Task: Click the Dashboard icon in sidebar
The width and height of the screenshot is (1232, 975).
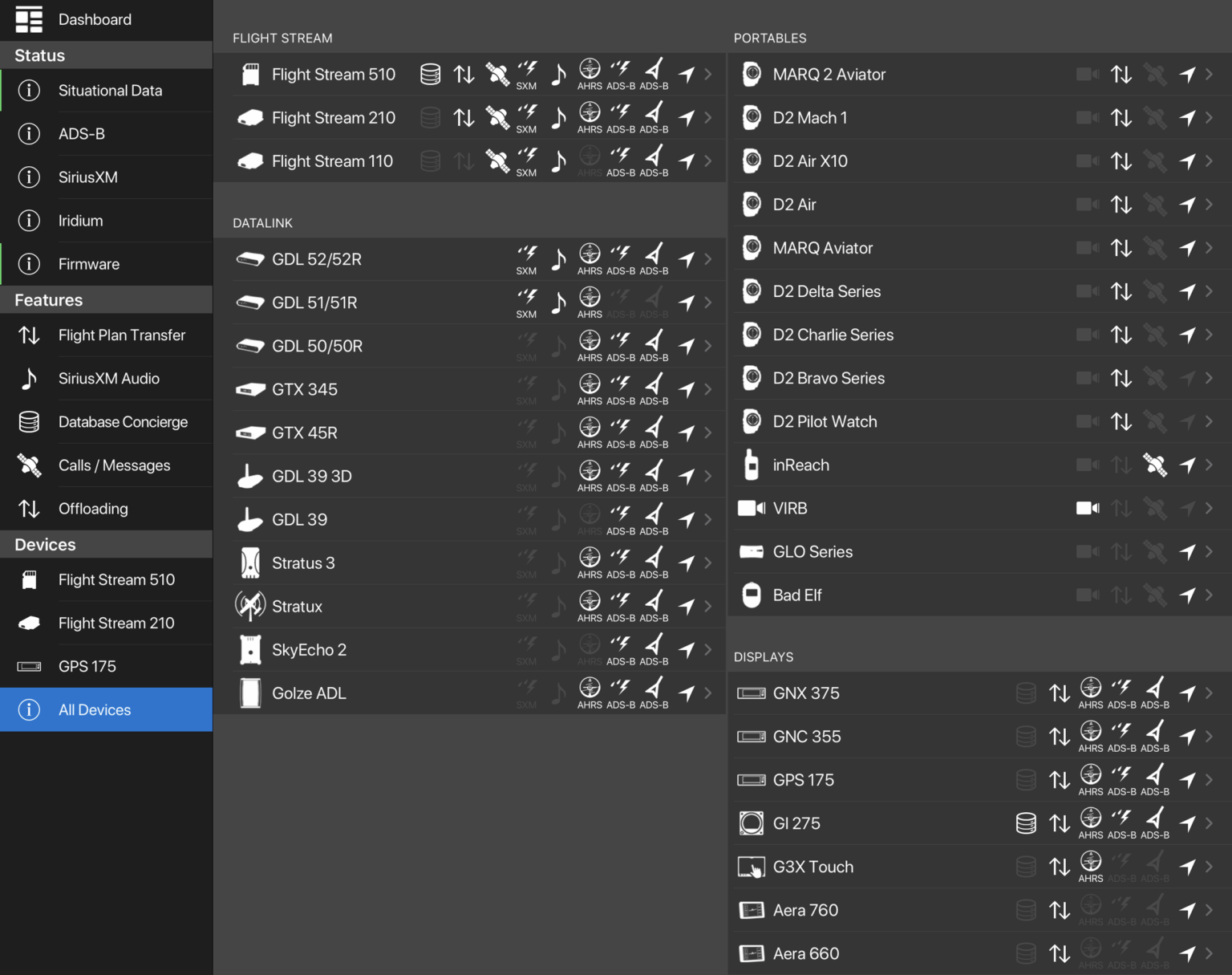Action: 29,19
